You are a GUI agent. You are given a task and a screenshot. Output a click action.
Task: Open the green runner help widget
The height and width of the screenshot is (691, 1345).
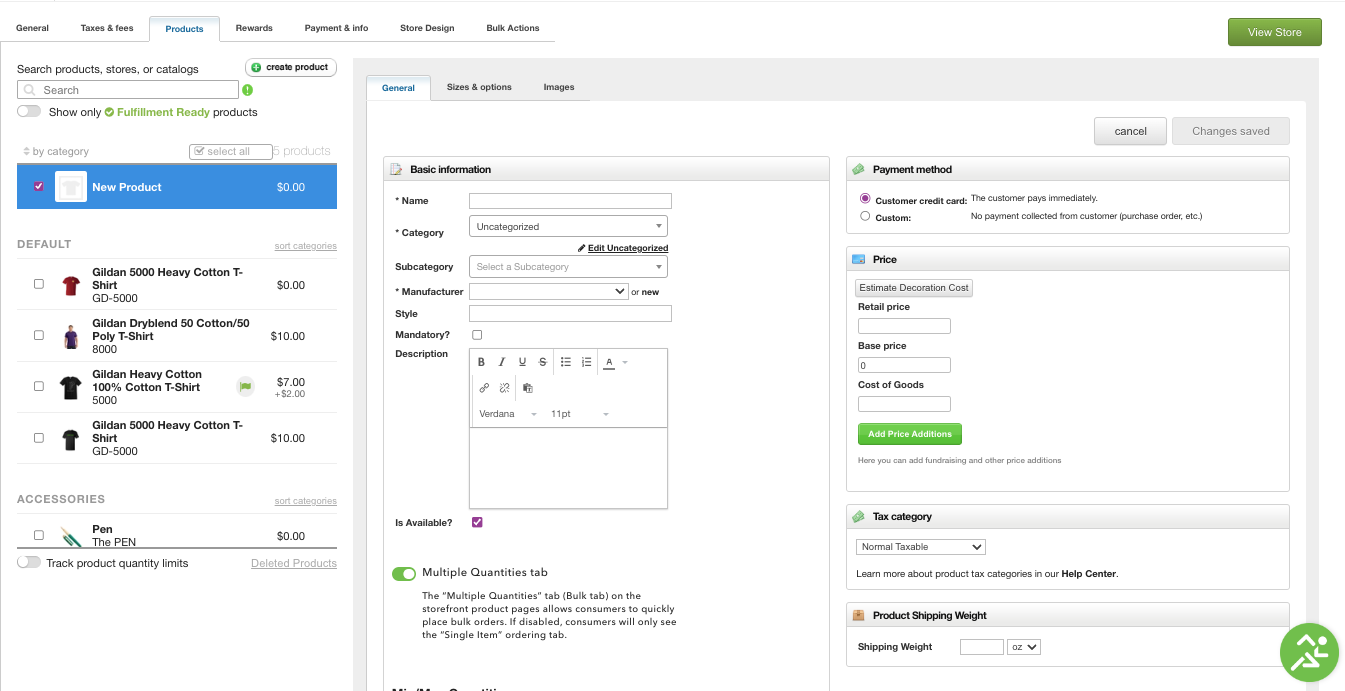click(1310, 653)
